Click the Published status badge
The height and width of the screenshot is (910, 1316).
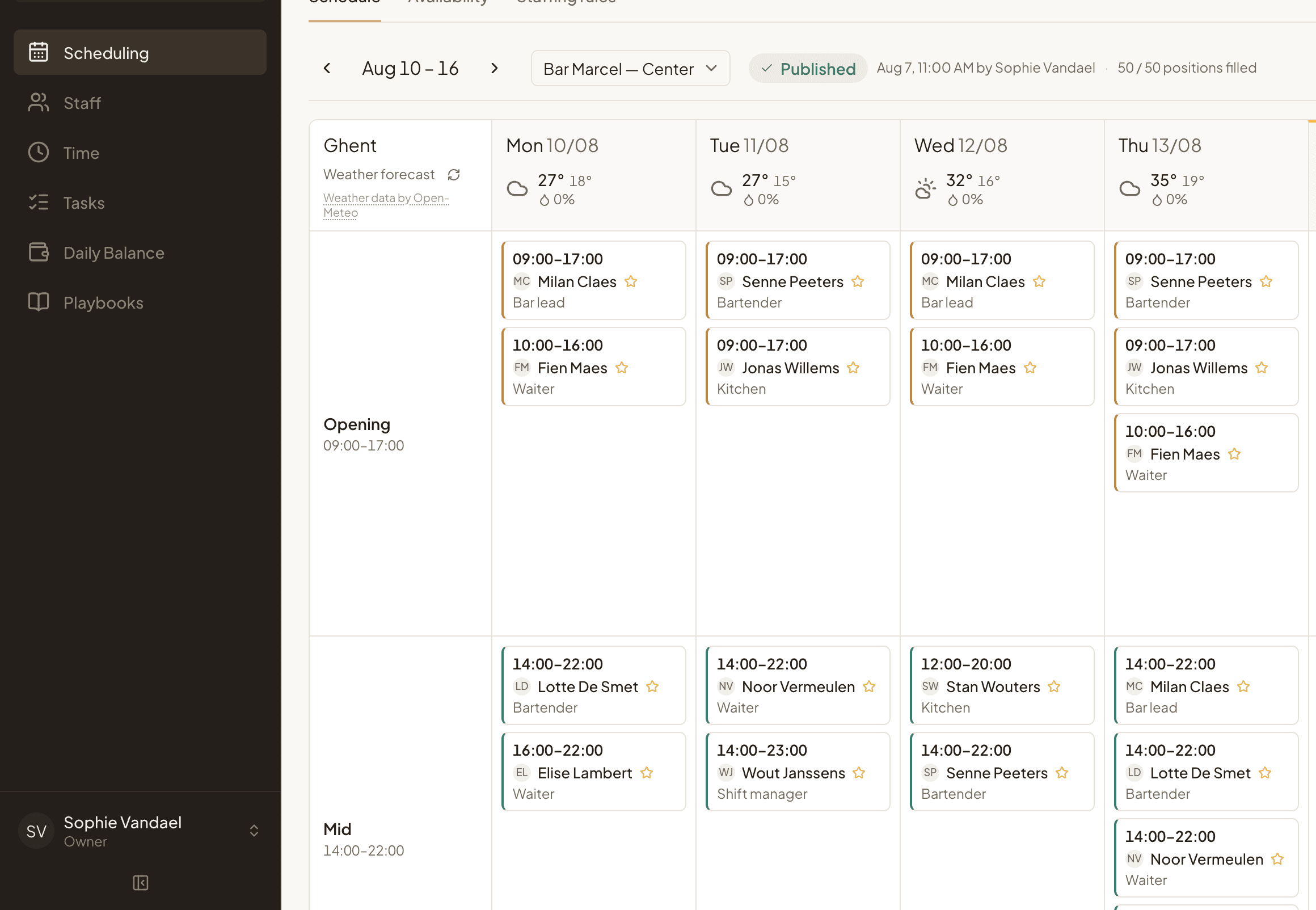[808, 69]
